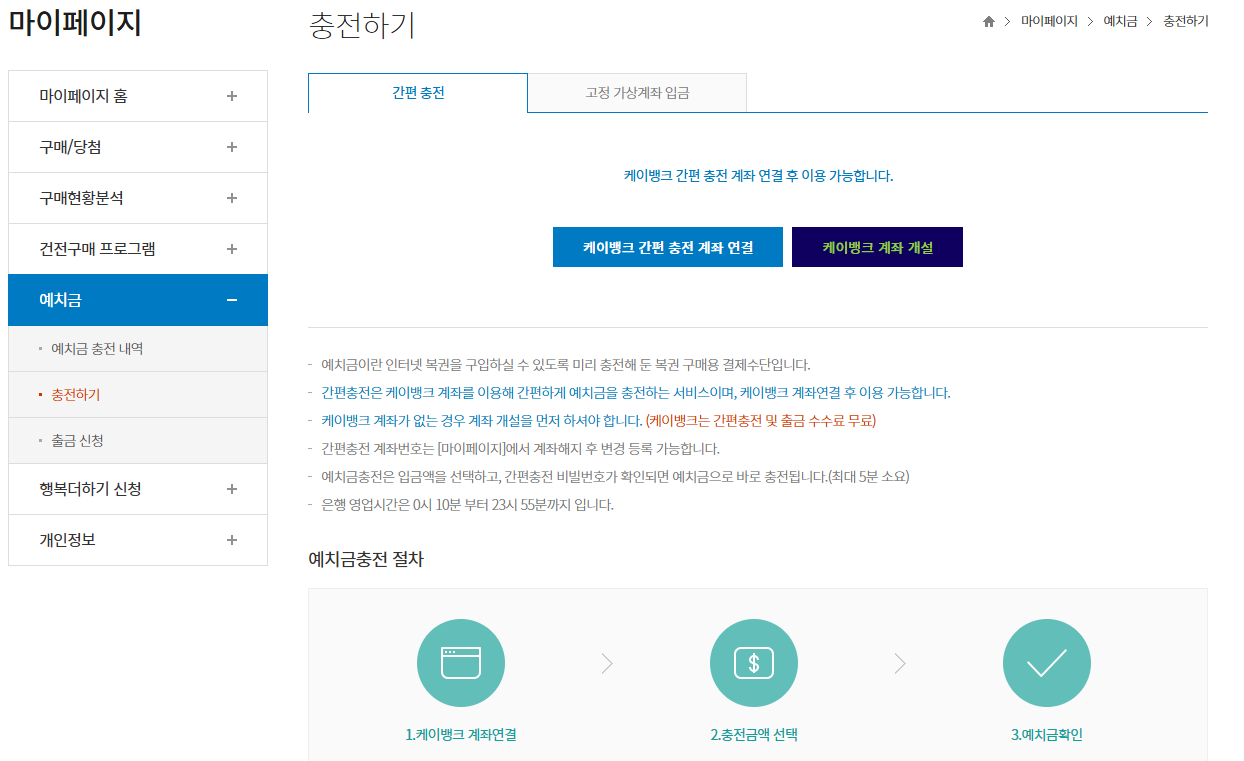1244x761 pixels.
Task: Go to 충전하기 in sidebar submenu
Action: tap(76, 395)
